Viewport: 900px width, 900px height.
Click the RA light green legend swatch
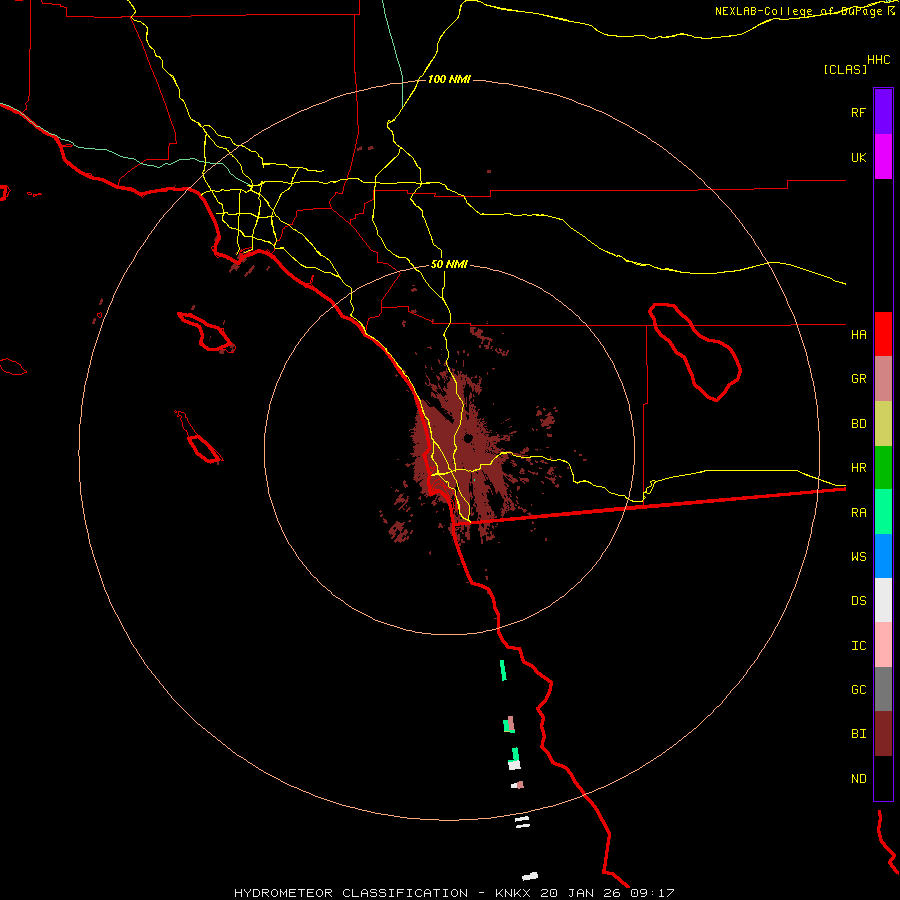[883, 512]
